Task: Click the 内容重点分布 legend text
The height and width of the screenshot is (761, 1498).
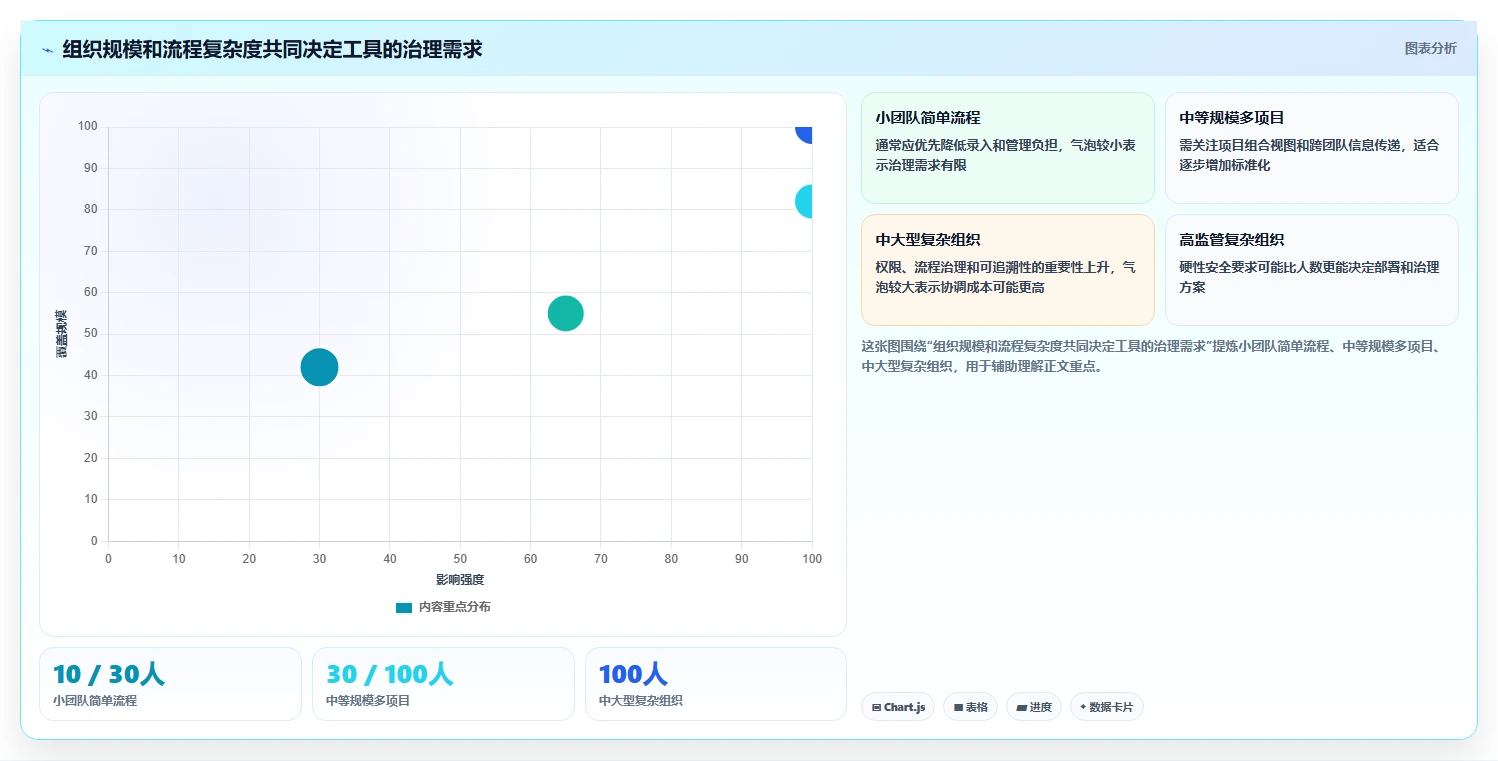Action: [x=454, y=607]
